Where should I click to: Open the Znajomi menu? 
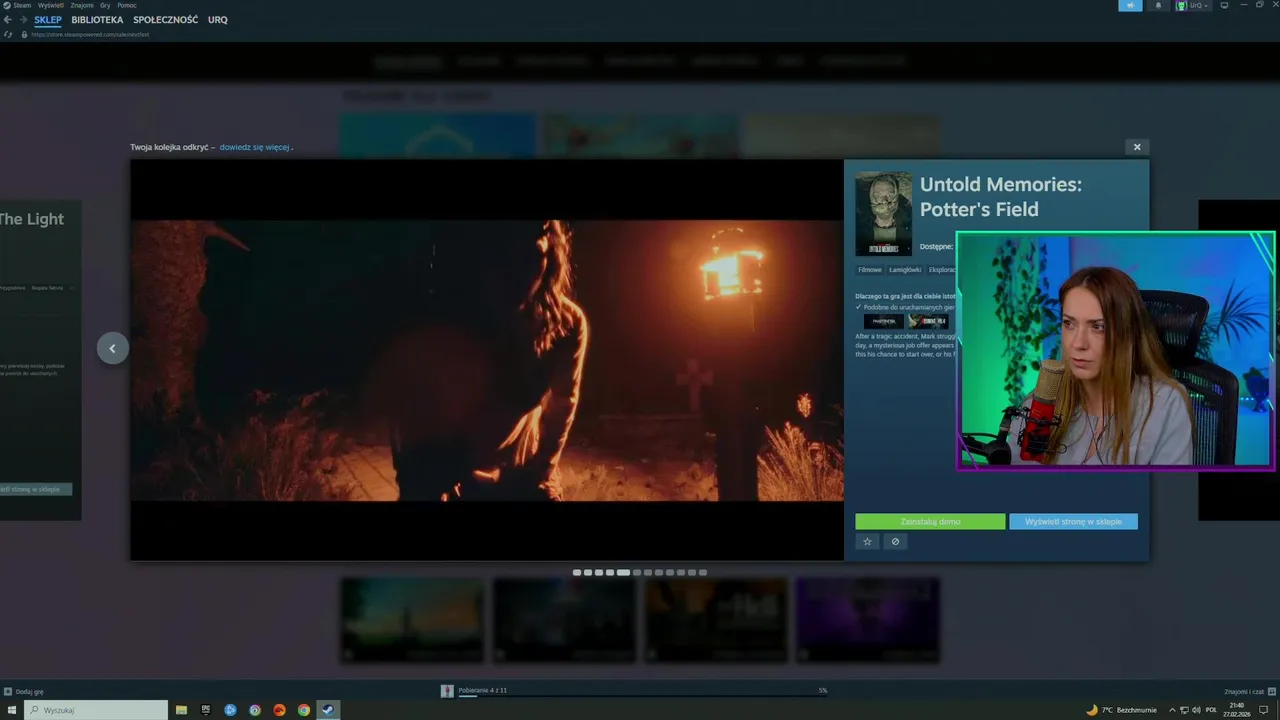click(x=82, y=5)
